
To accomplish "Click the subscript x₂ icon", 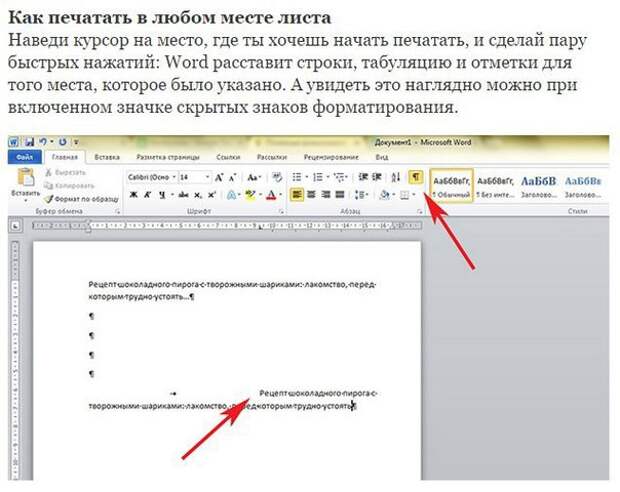I will coord(197,195).
